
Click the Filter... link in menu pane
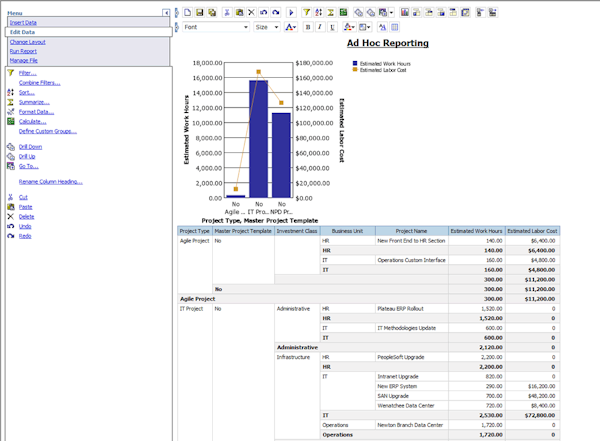coord(28,73)
